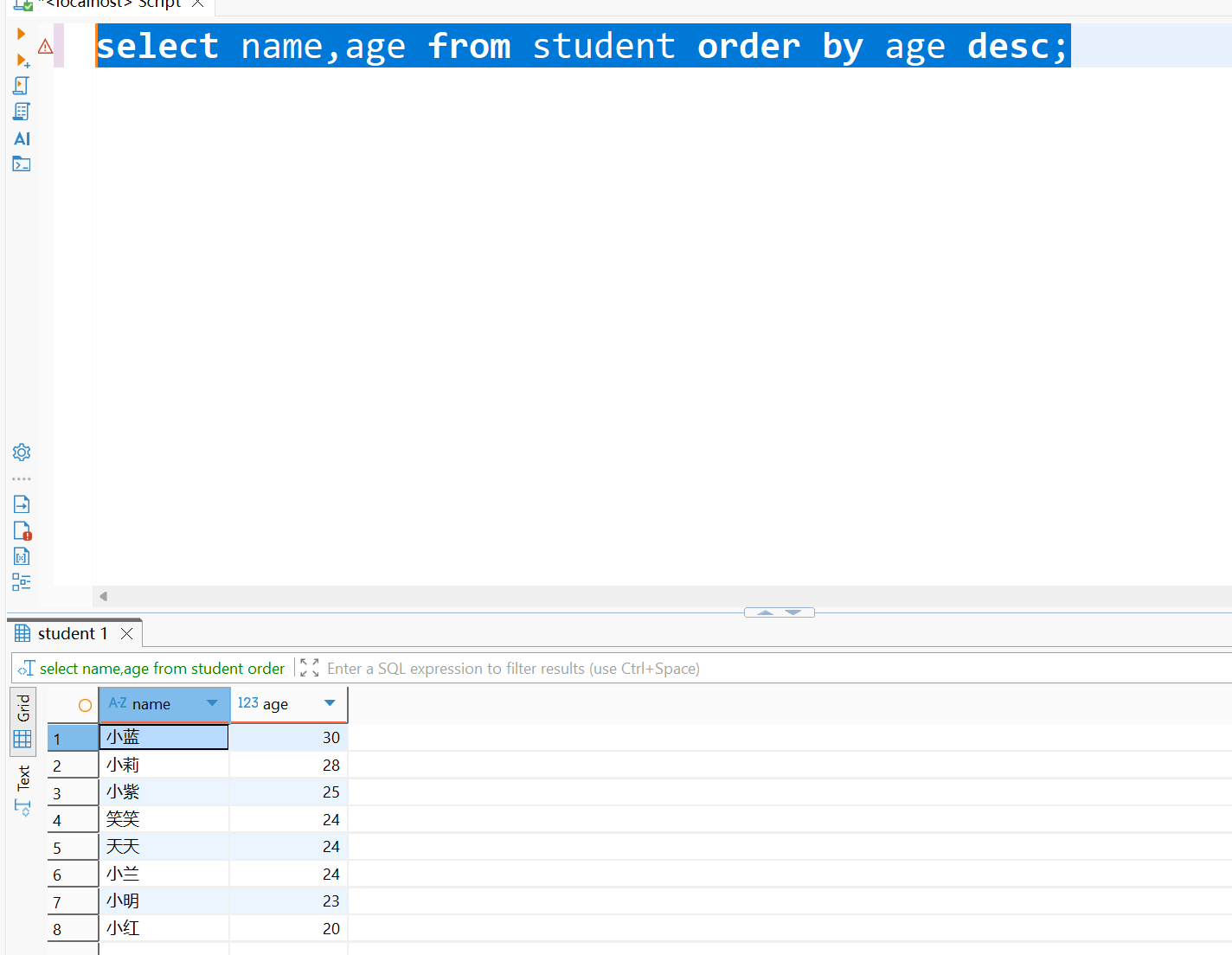Click age value 20 in 小红 row
Screen dimensions: 1232x955
click(x=289, y=928)
